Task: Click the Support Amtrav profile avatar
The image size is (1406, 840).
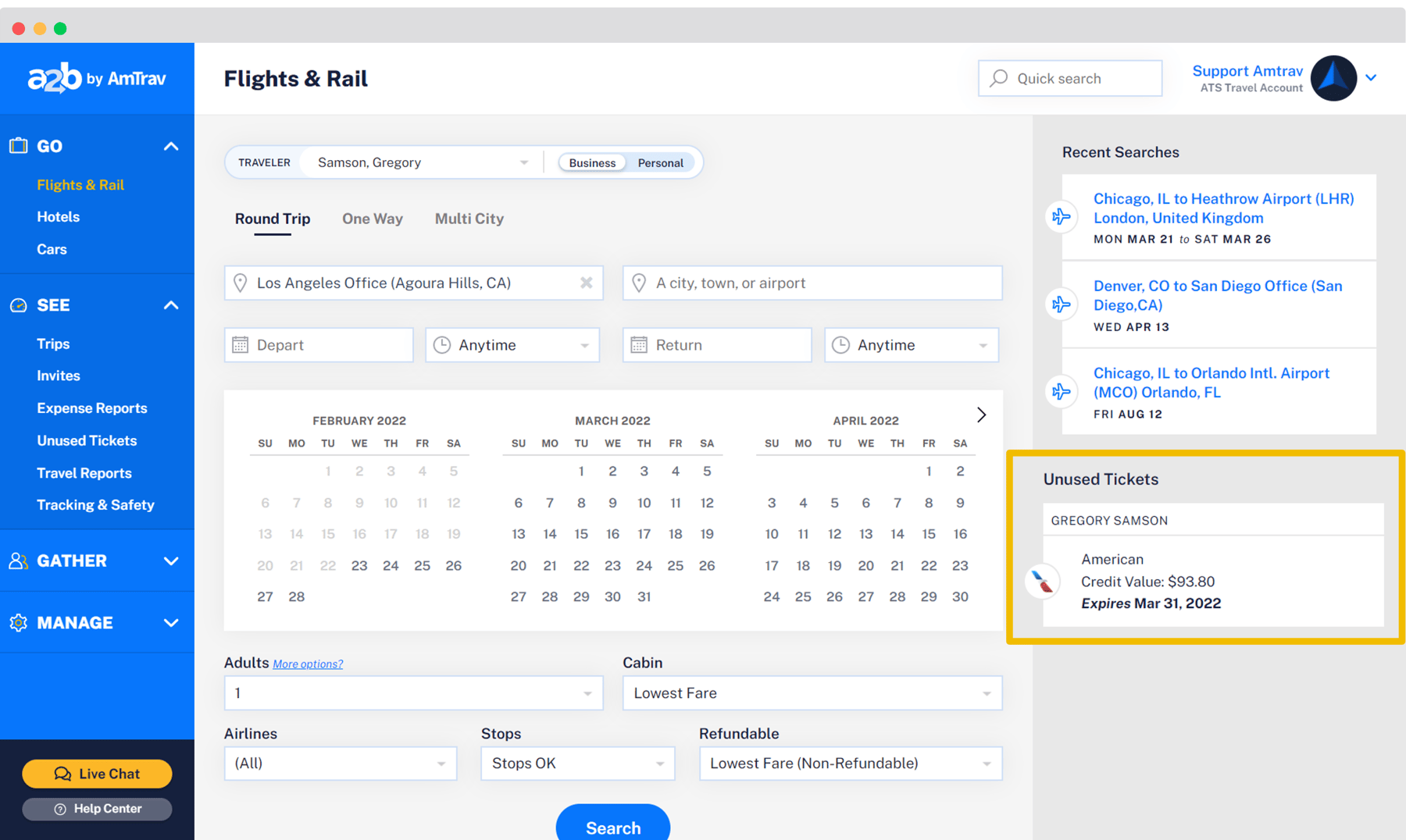Action: click(1333, 78)
